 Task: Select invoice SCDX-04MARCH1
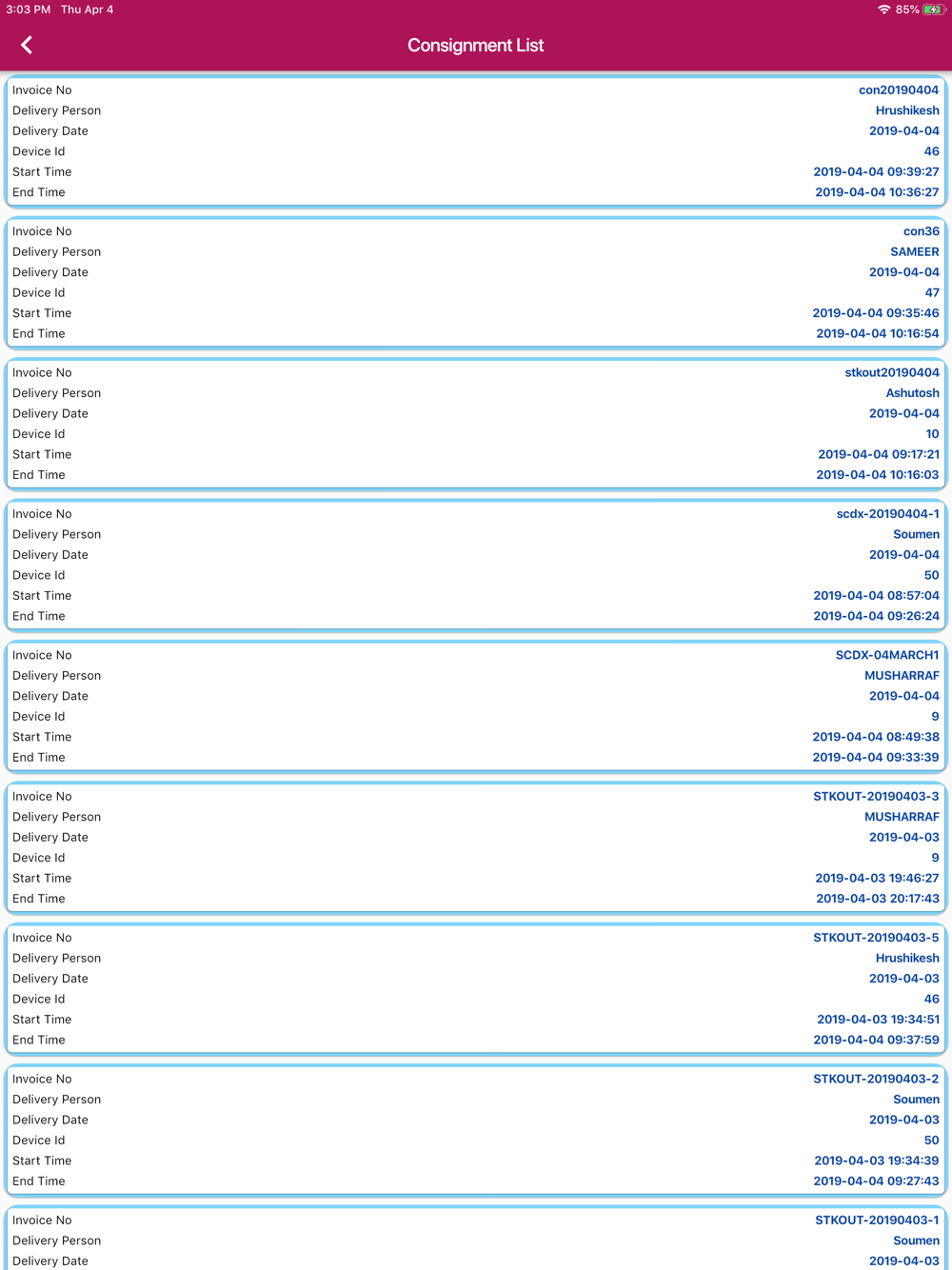pos(887,655)
